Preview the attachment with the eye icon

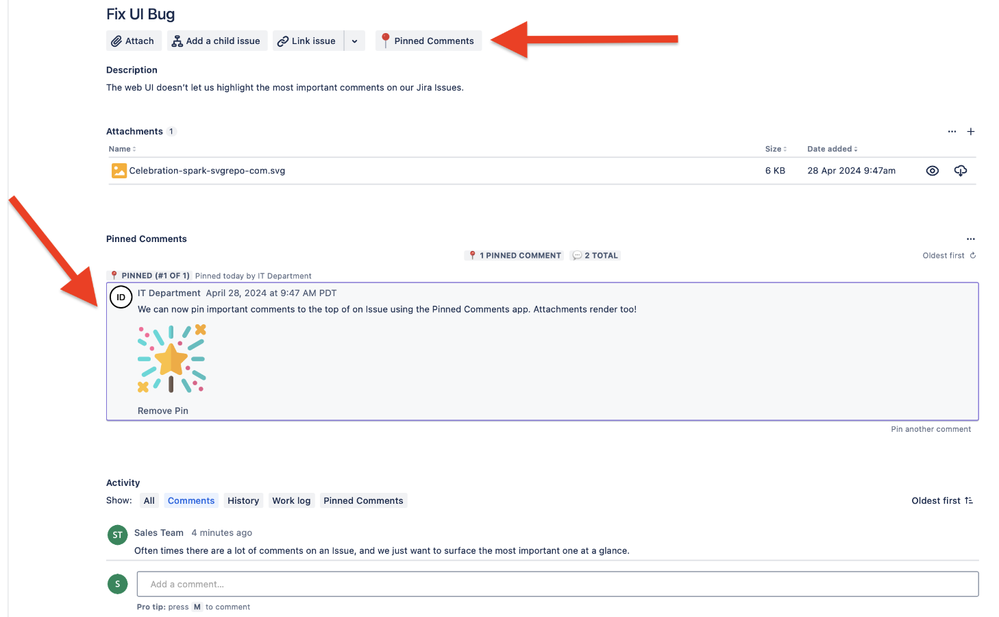point(932,170)
